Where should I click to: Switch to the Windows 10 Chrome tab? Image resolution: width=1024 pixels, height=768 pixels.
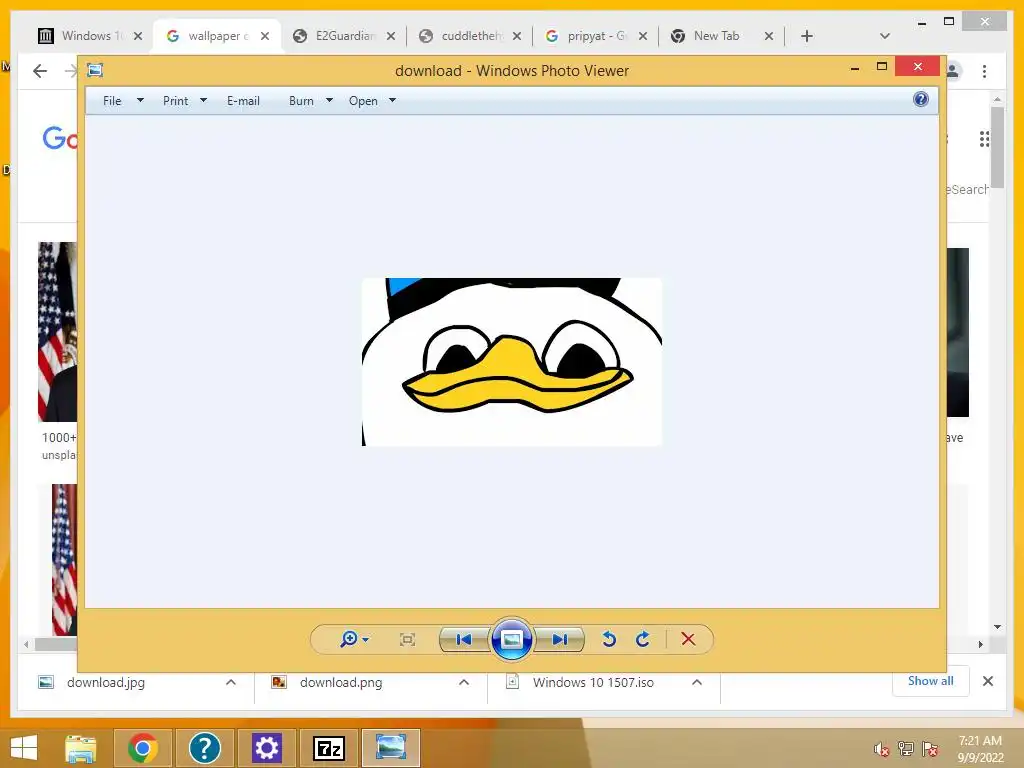point(89,36)
